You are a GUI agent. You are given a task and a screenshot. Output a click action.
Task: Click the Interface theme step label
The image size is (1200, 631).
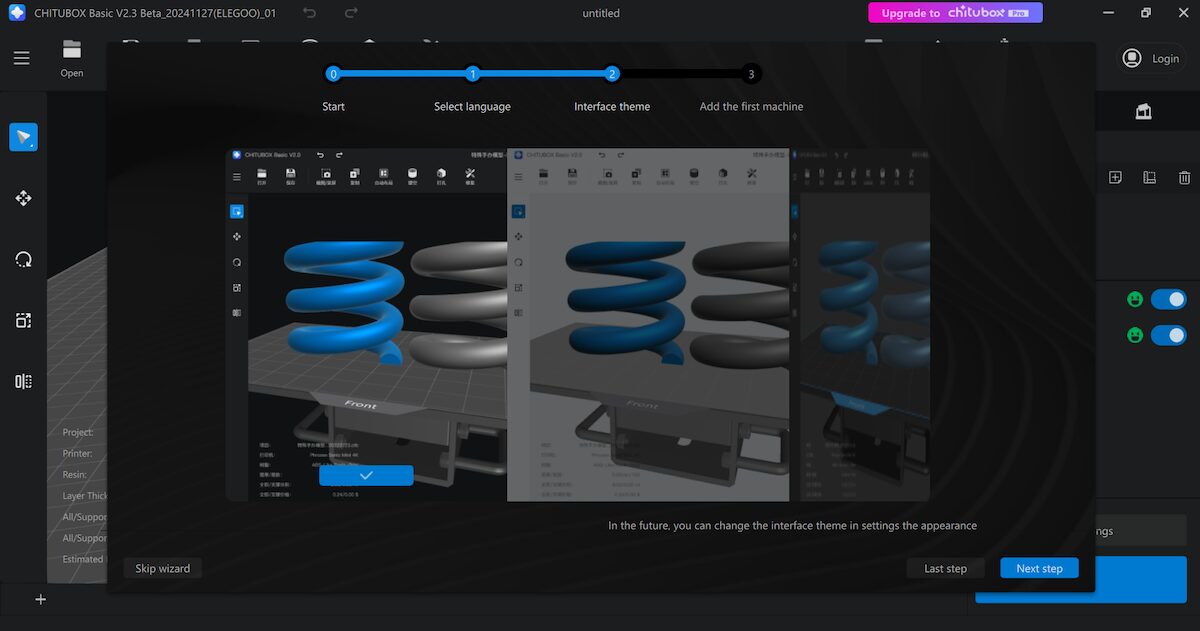(612, 107)
